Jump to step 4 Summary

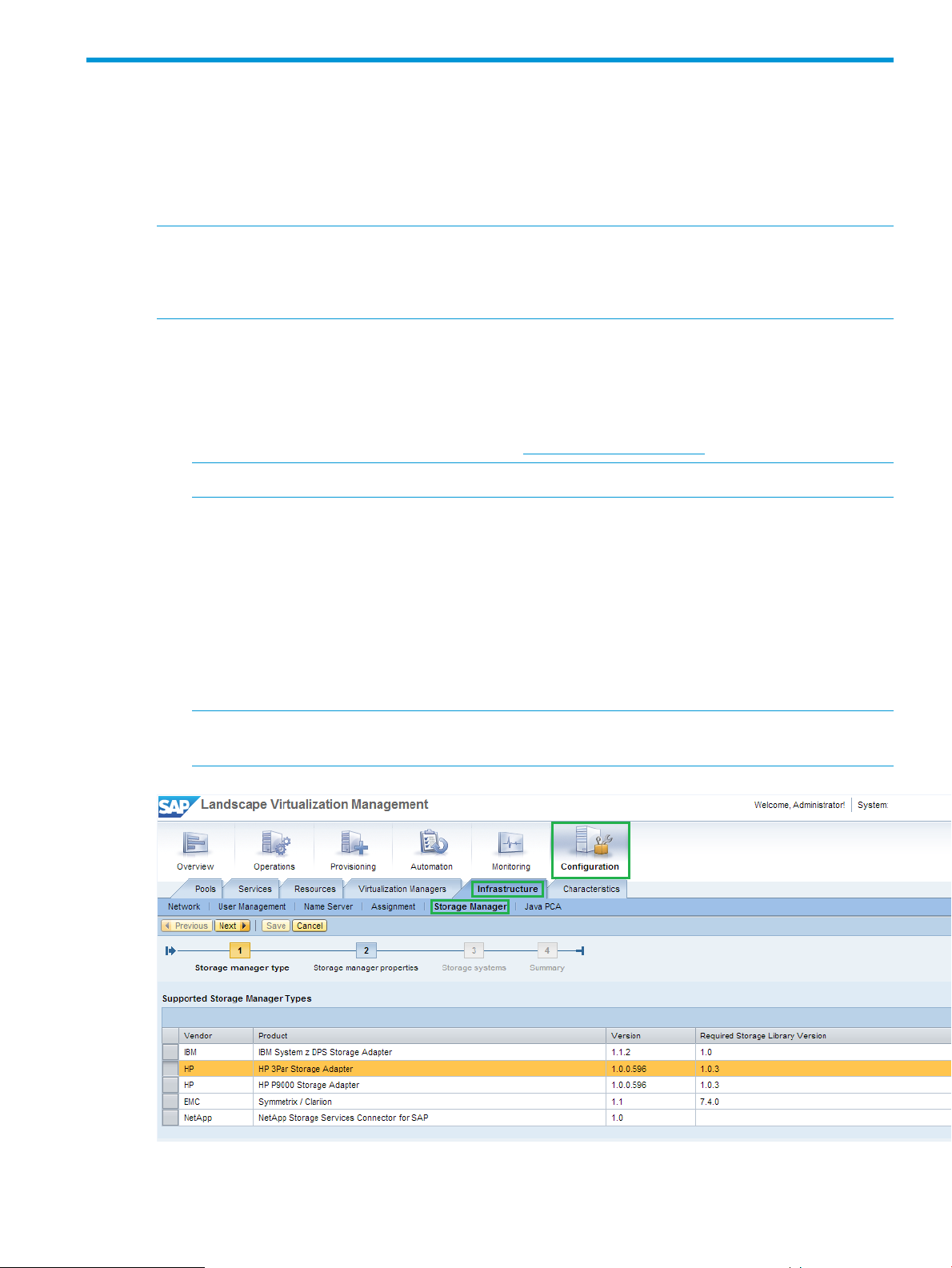click(x=547, y=950)
